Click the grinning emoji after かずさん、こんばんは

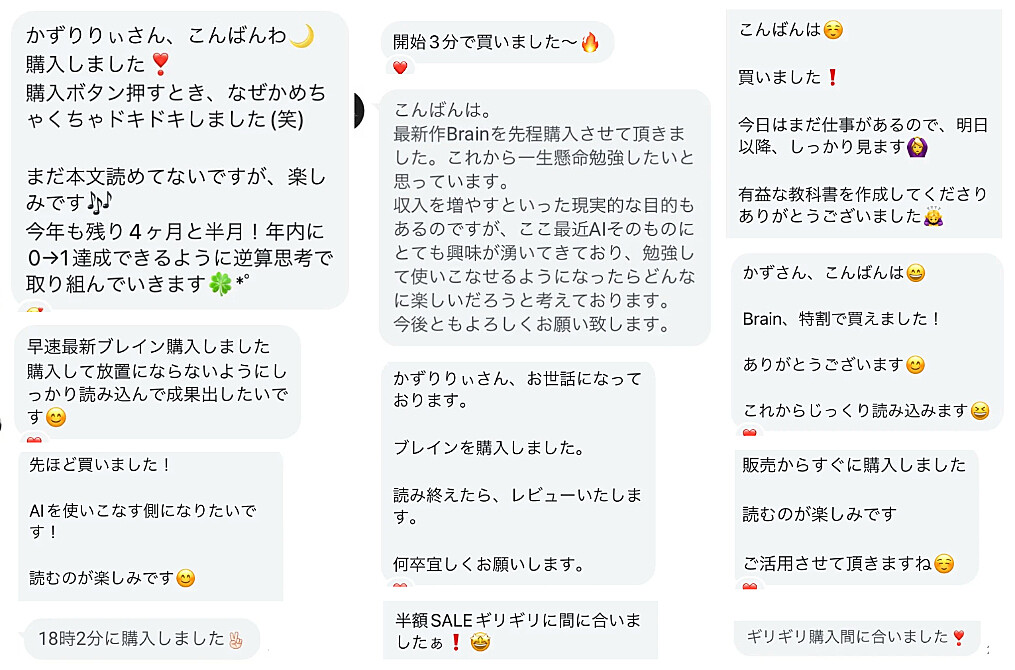click(915, 272)
